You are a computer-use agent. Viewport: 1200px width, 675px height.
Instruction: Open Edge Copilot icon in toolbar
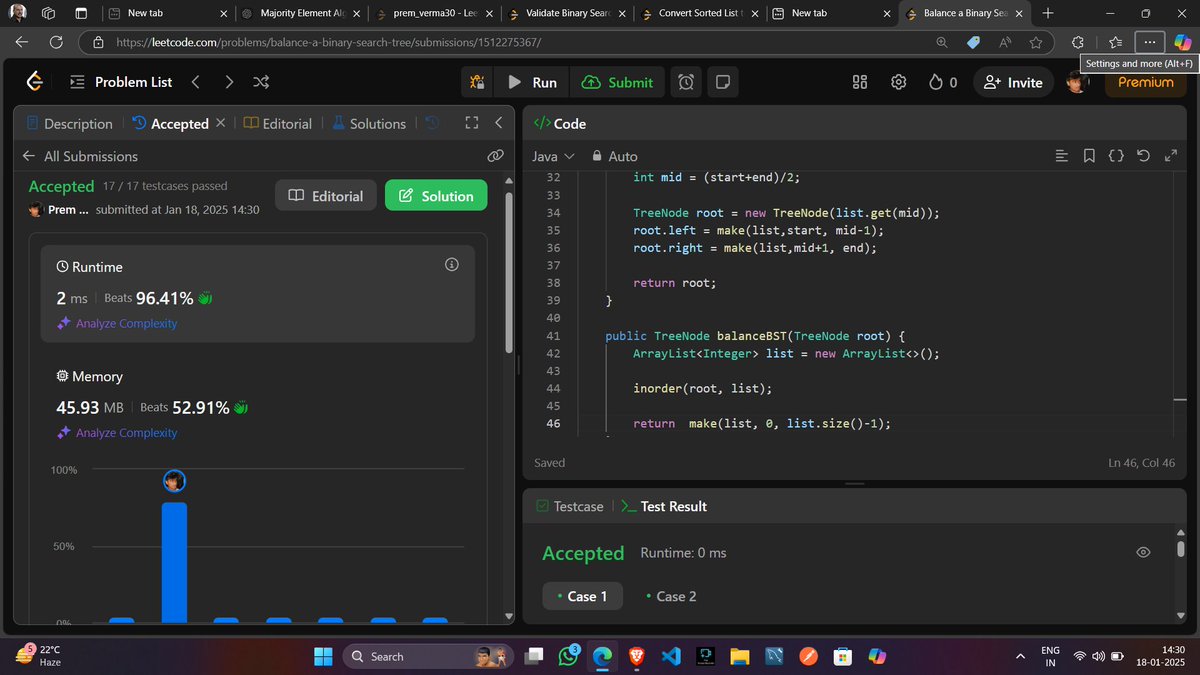1182,42
